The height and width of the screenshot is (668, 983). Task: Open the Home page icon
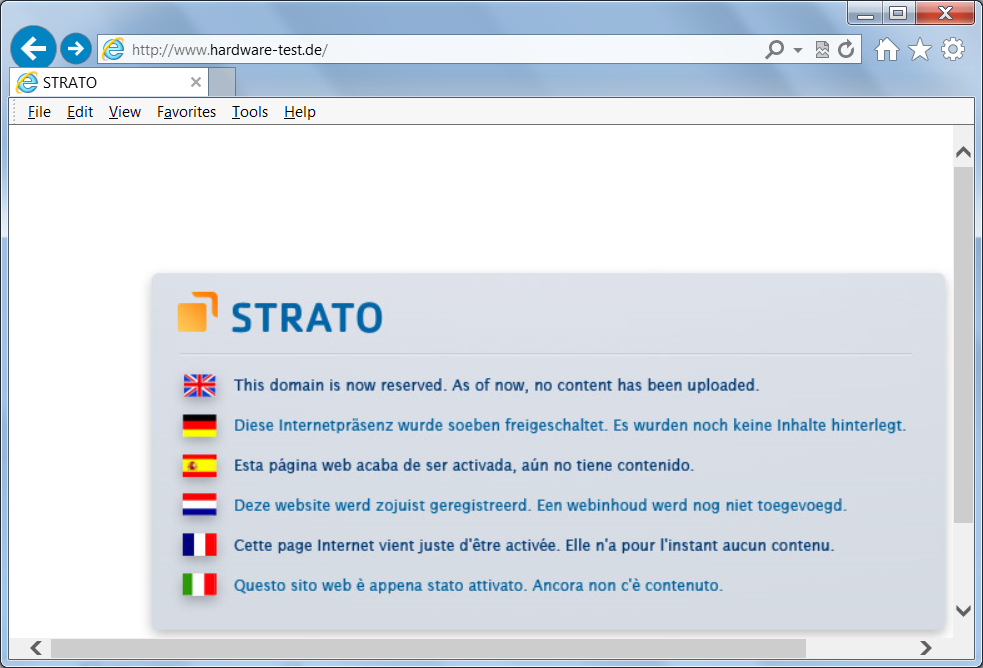(x=886, y=49)
